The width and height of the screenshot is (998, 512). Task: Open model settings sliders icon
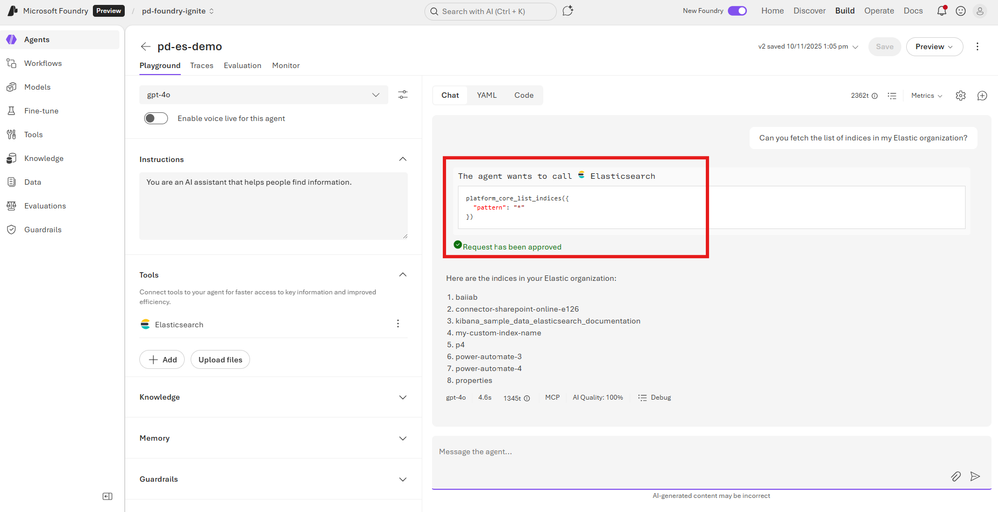click(403, 95)
